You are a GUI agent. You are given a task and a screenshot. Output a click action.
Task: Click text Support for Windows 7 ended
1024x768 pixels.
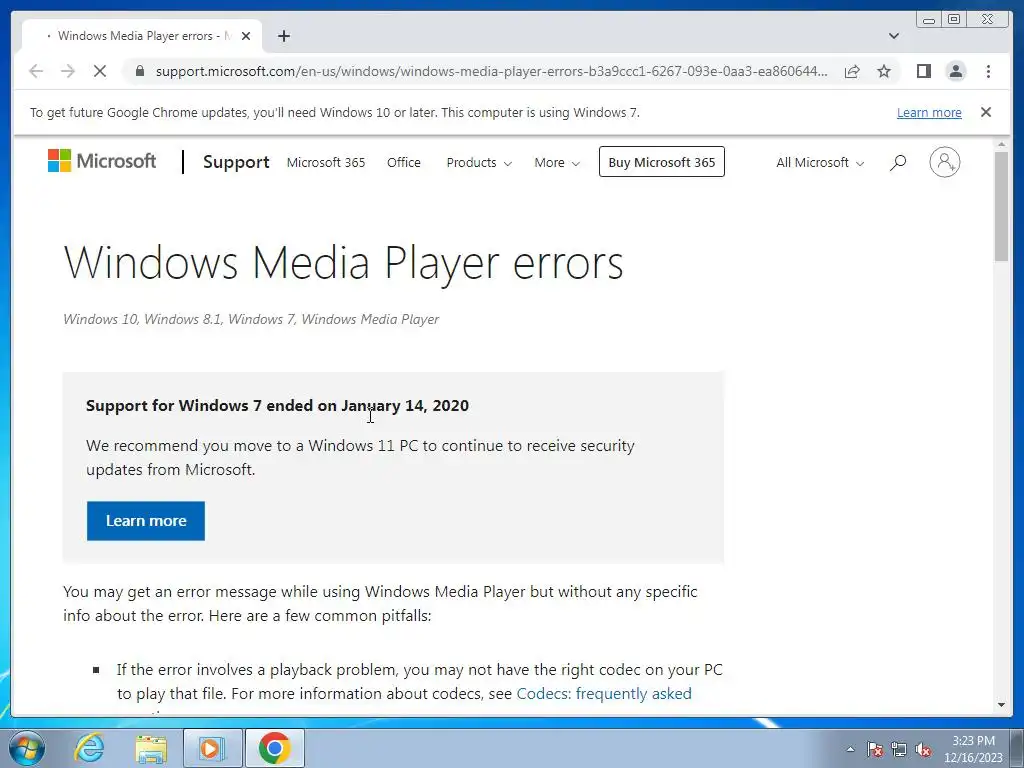coord(277,406)
